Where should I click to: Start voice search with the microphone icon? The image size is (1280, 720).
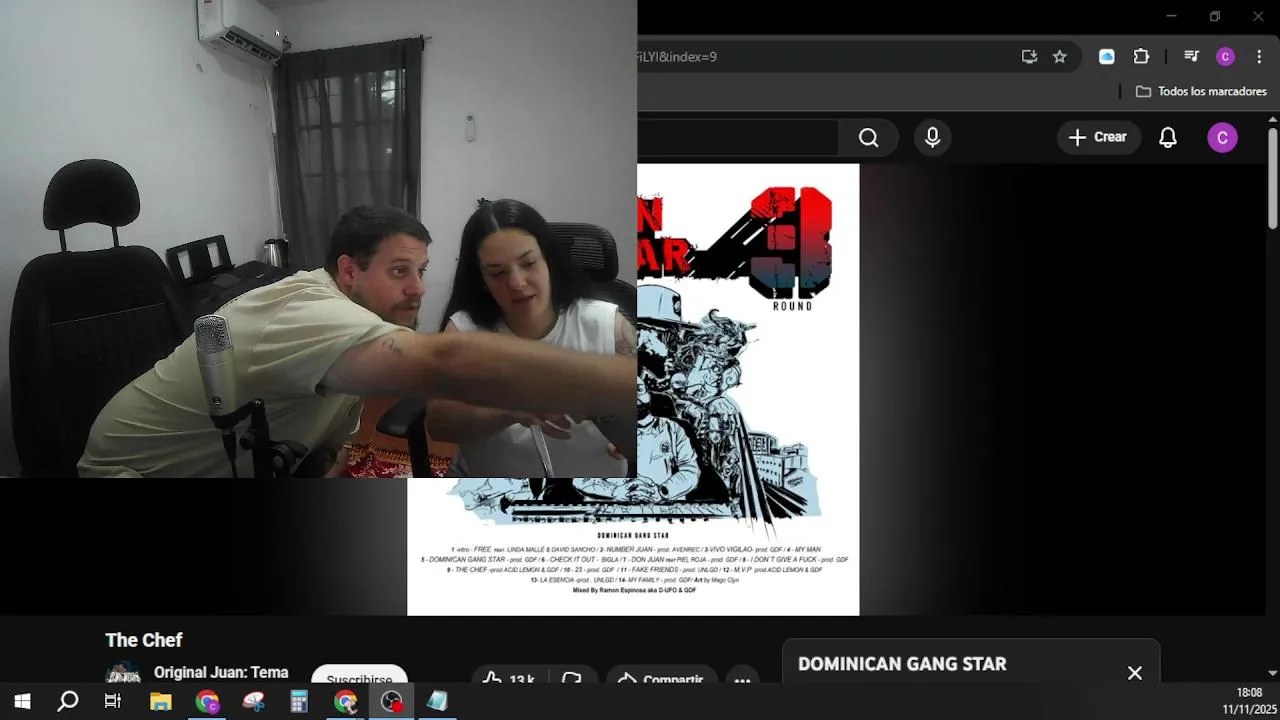click(x=932, y=138)
